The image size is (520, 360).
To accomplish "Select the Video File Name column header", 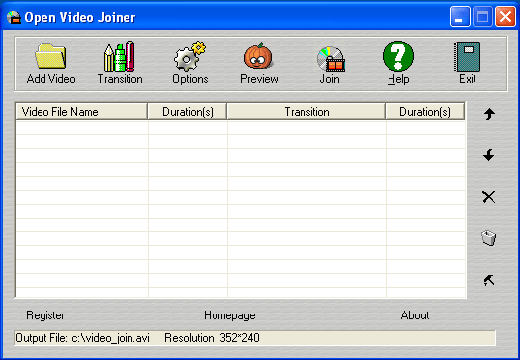I will 81,112.
